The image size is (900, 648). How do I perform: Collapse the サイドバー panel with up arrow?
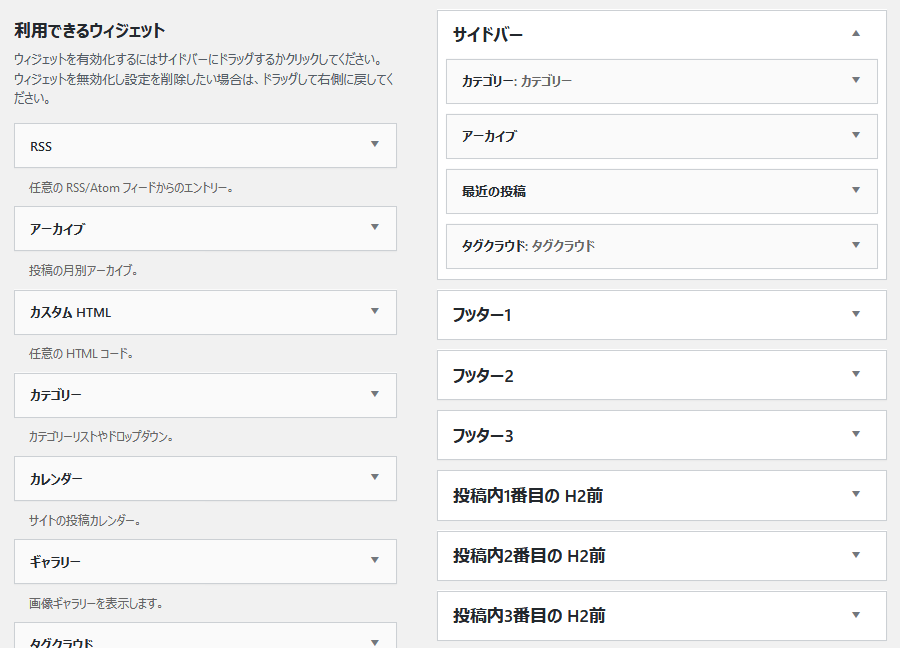click(x=856, y=33)
